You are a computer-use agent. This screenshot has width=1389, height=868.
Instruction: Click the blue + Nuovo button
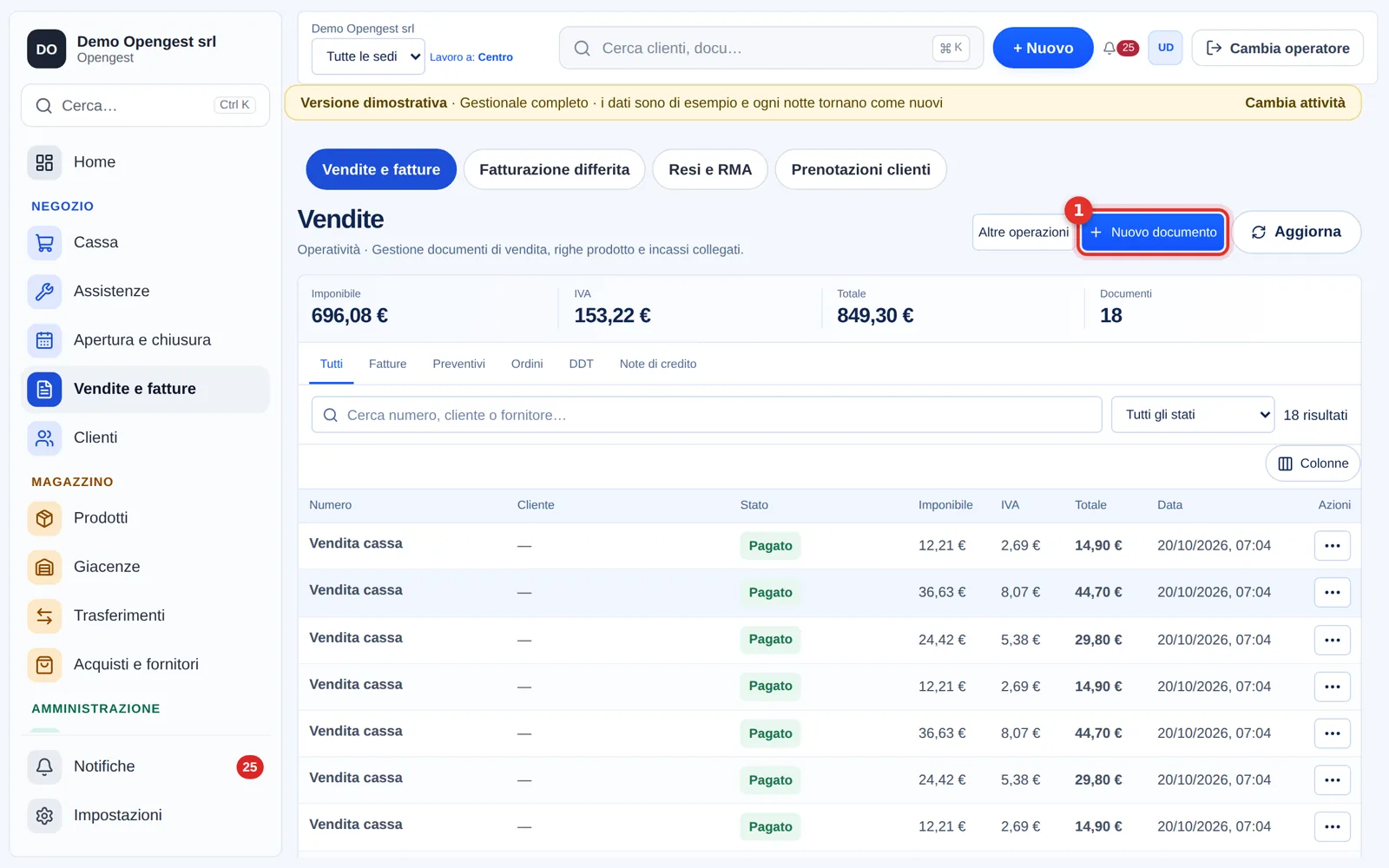pyautogui.click(x=1043, y=48)
